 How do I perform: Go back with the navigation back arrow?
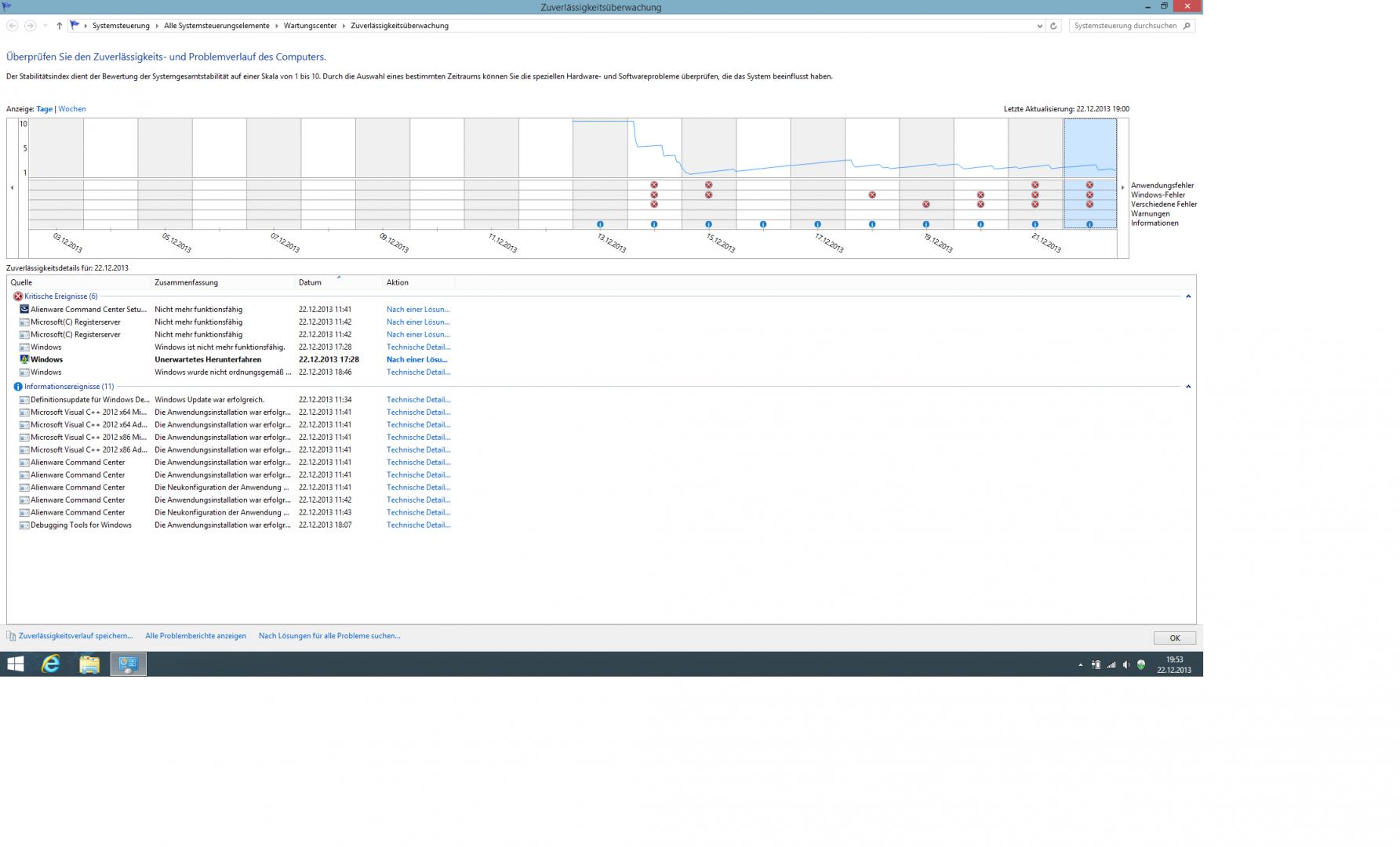pos(13,26)
